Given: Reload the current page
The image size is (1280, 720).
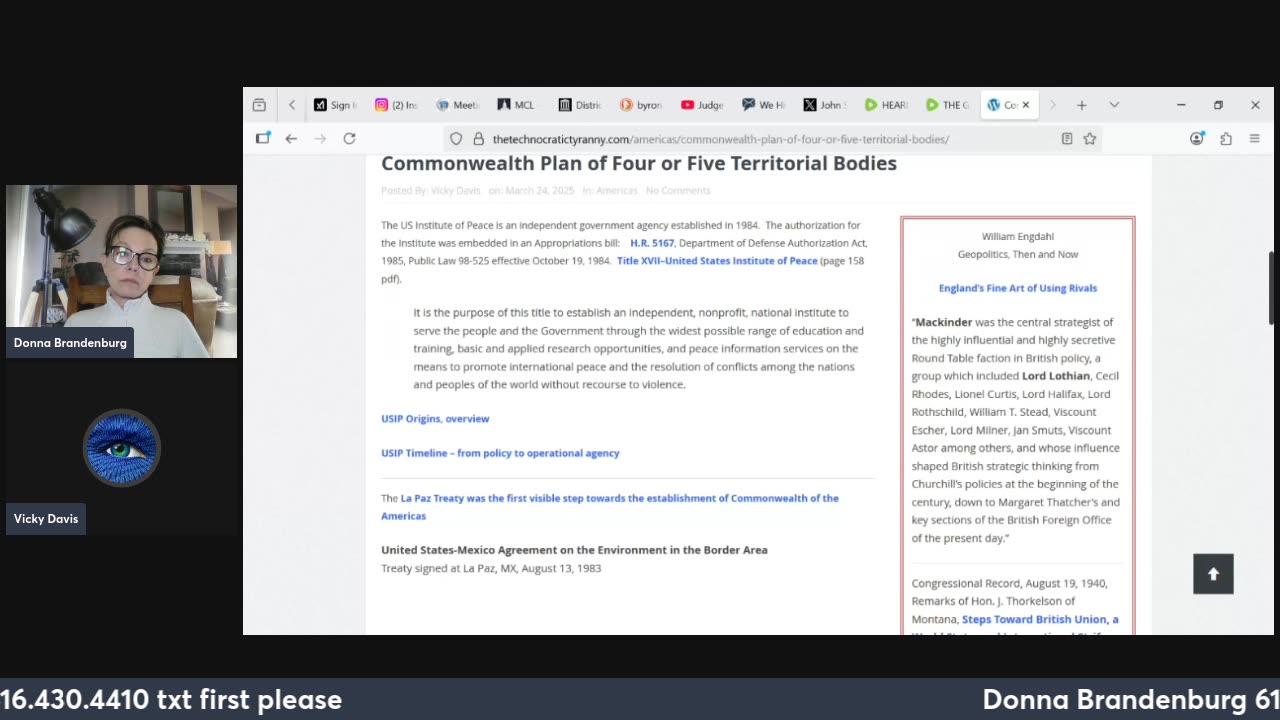Looking at the screenshot, I should tap(349, 139).
